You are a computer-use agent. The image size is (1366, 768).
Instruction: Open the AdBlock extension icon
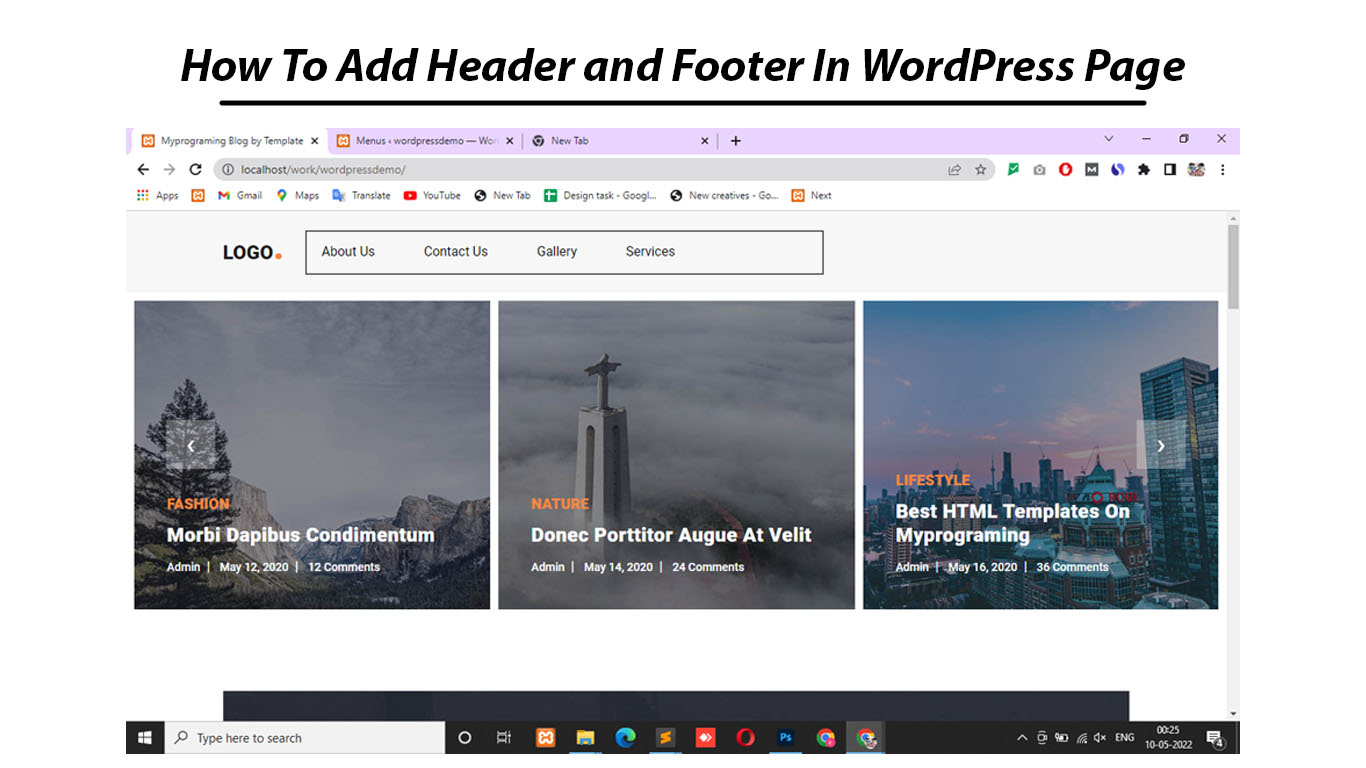[1065, 170]
